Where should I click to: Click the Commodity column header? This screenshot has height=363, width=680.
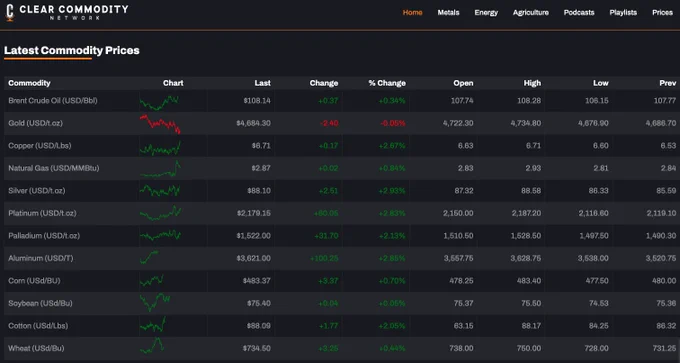click(29, 83)
